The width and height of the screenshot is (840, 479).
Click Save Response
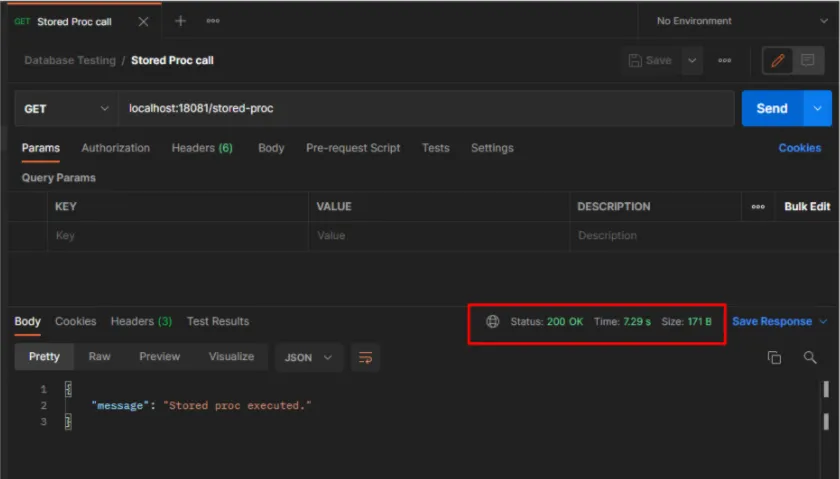click(x=772, y=321)
